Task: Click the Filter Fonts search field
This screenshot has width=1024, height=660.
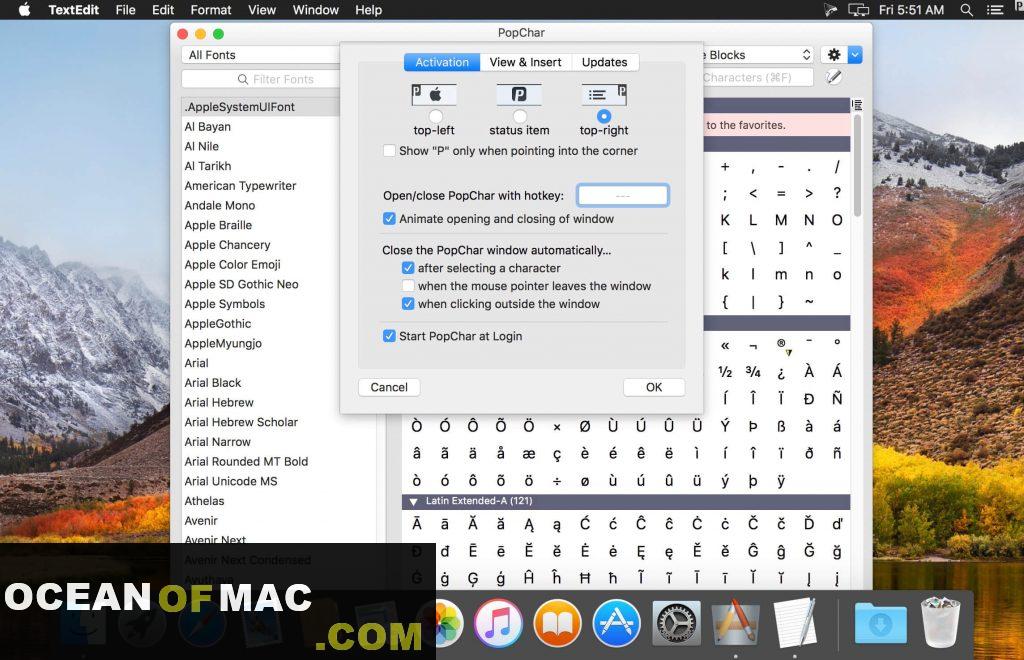Action: coord(261,79)
